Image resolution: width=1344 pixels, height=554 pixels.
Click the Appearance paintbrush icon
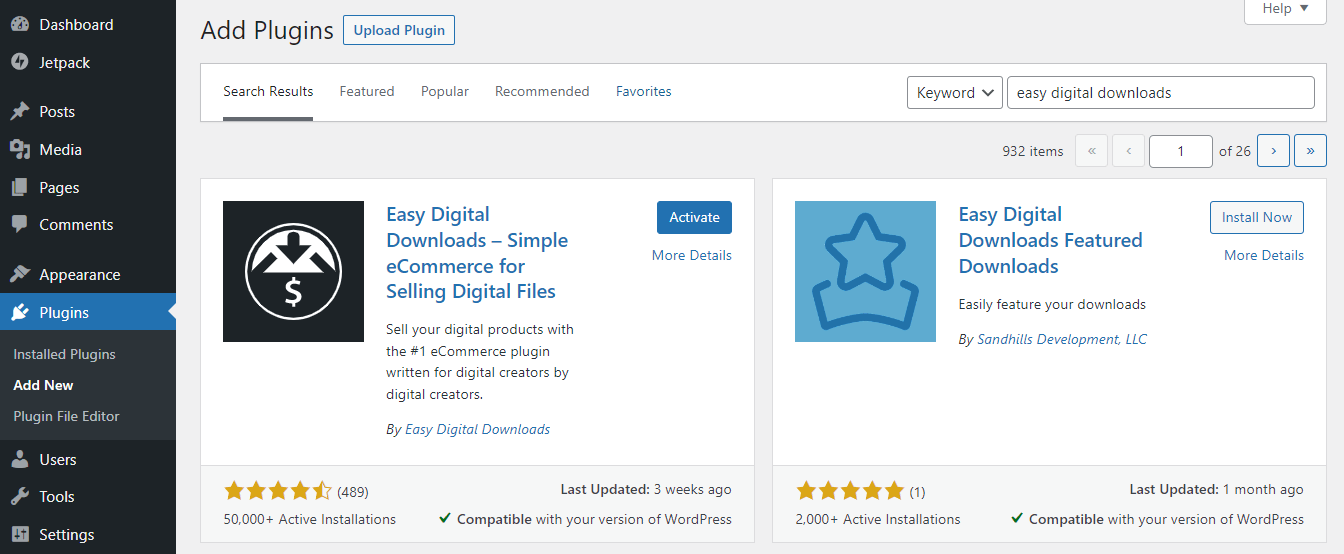point(20,274)
